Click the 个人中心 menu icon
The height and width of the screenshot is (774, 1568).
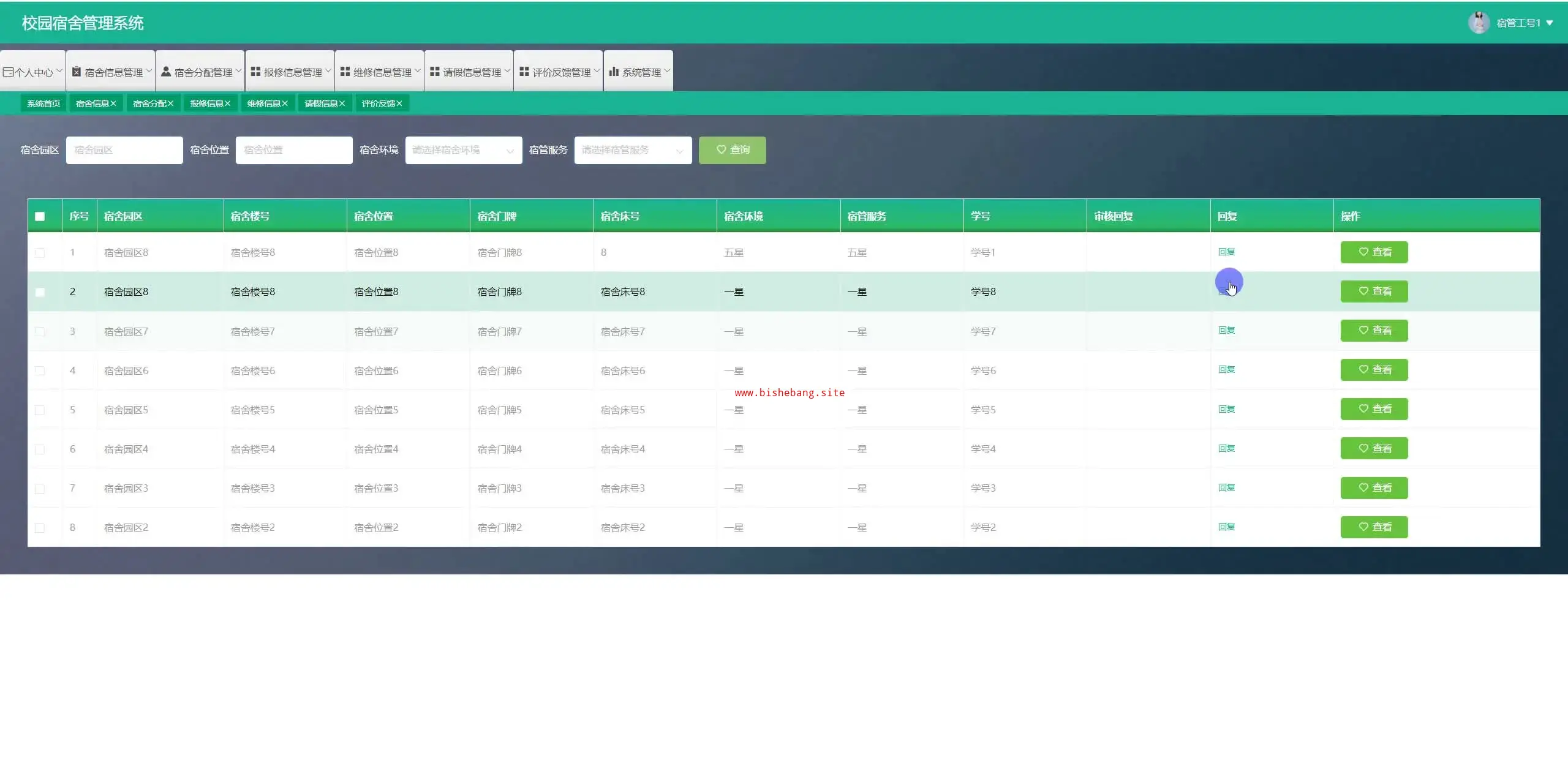tap(8, 72)
